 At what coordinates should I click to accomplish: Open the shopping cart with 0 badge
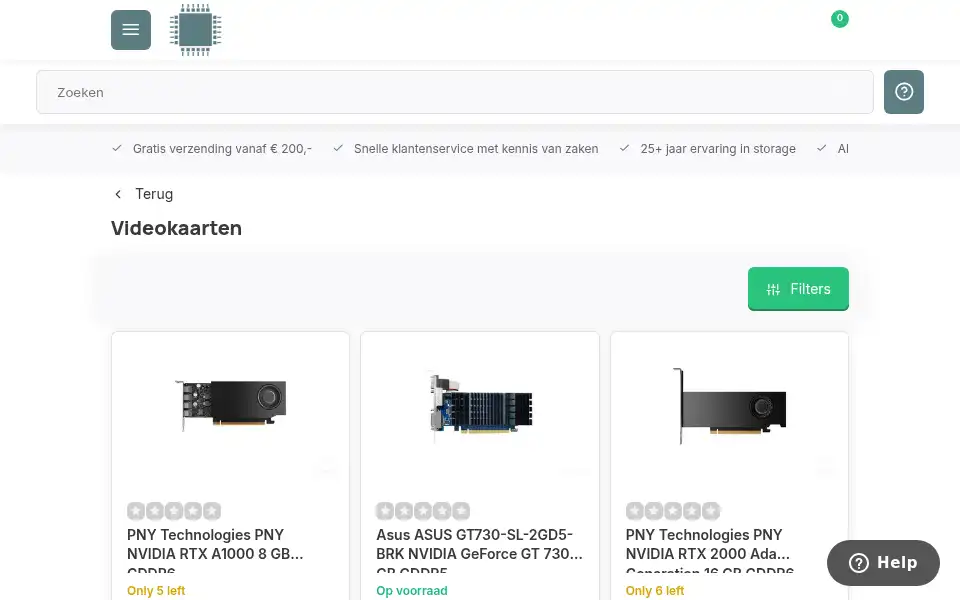(x=839, y=20)
